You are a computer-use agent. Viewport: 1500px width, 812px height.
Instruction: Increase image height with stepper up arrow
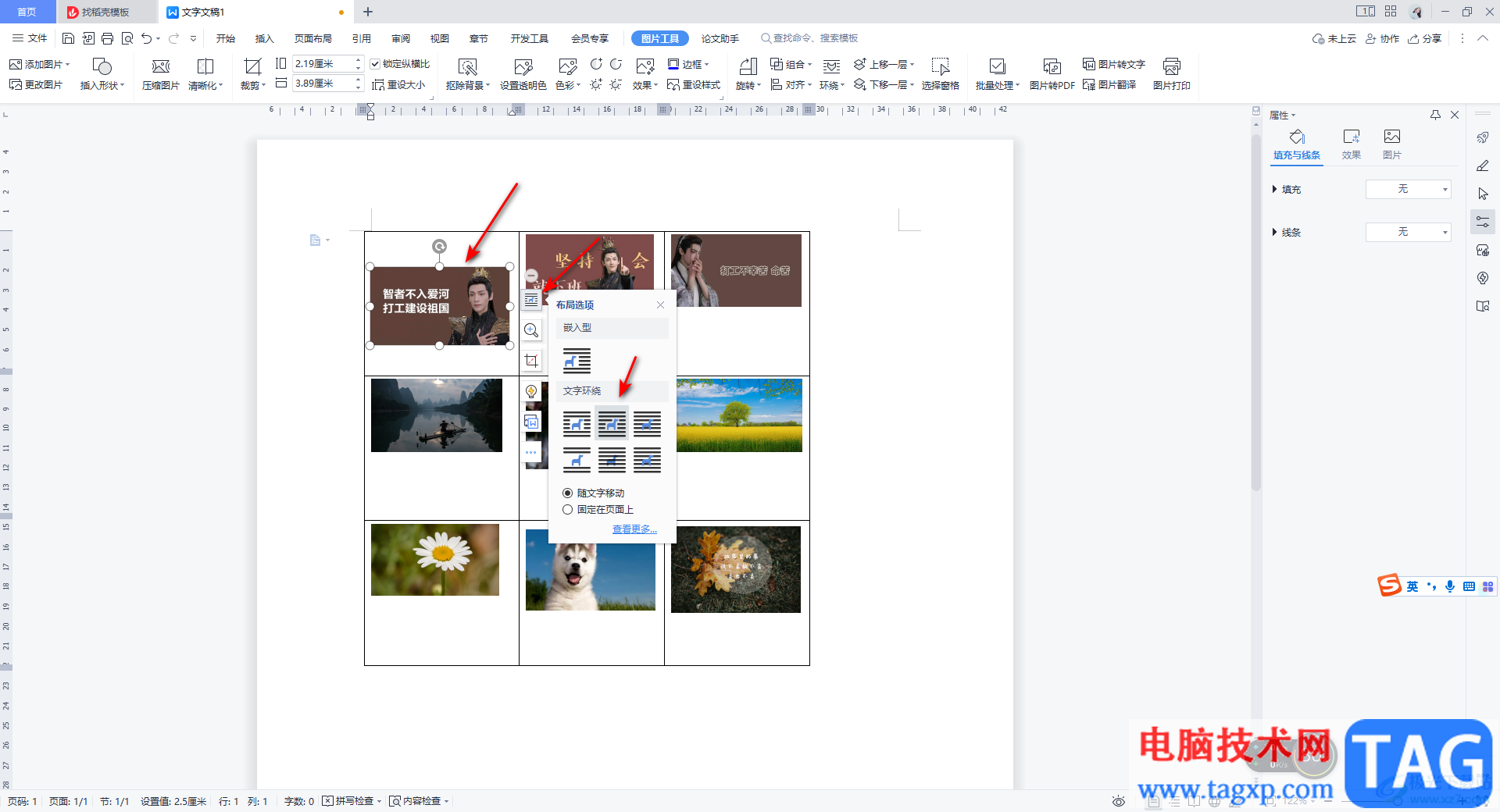359,60
